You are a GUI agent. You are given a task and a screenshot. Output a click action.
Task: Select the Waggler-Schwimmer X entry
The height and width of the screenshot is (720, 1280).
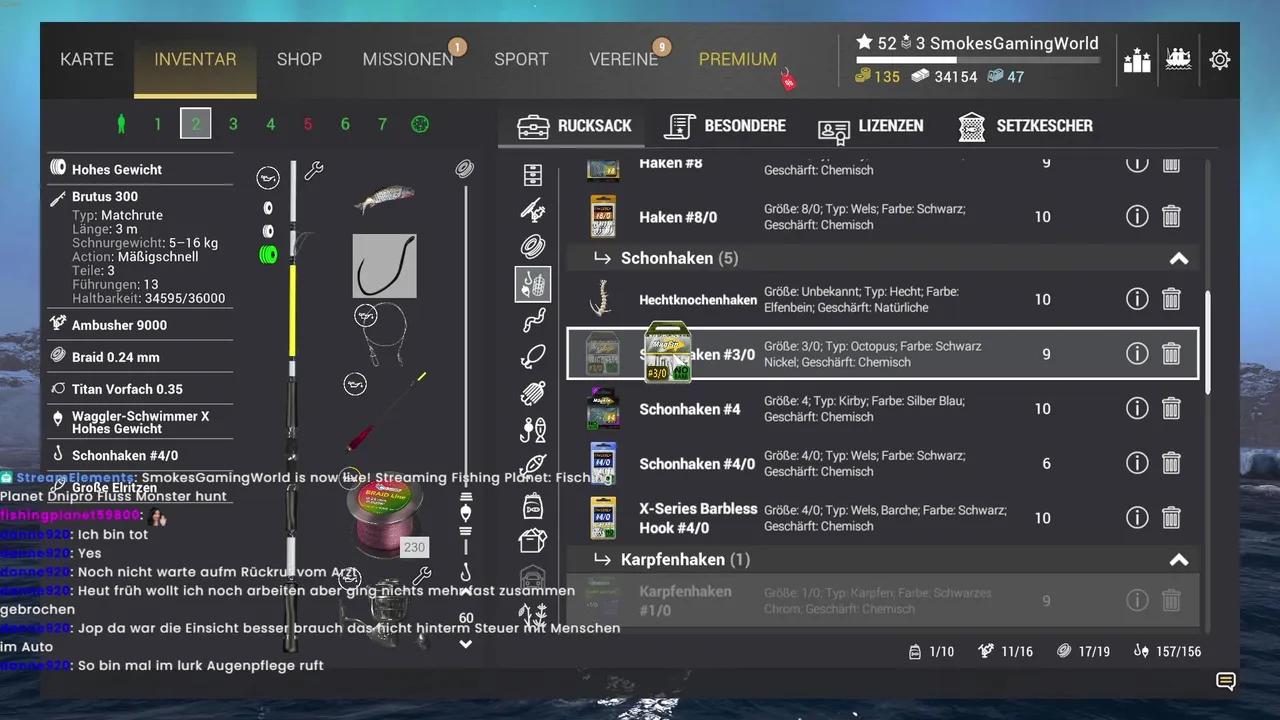click(141, 422)
